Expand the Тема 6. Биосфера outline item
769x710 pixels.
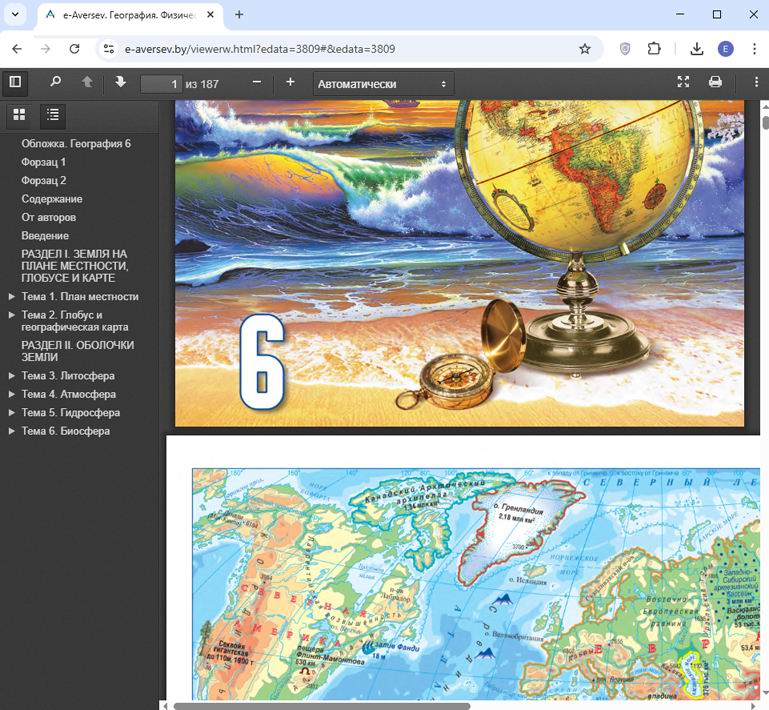tap(12, 431)
